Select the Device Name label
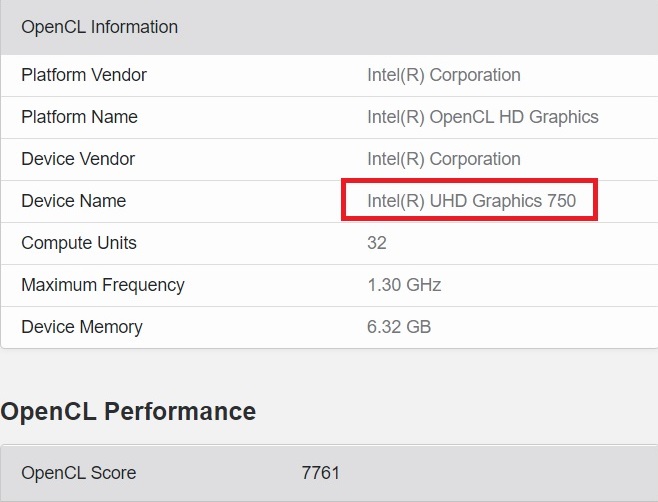The width and height of the screenshot is (658, 502). coord(73,201)
